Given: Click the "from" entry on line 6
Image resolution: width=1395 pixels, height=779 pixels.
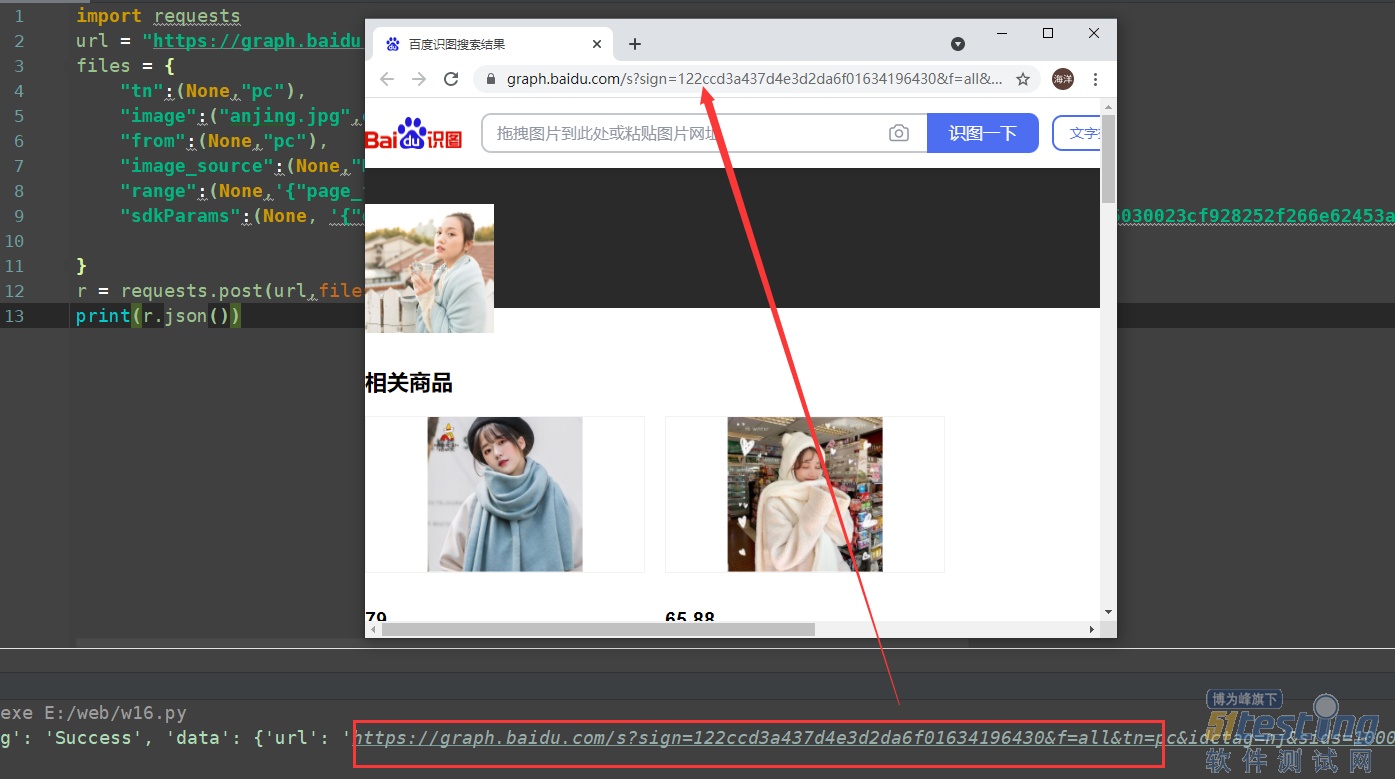Looking at the screenshot, I should point(224,141).
